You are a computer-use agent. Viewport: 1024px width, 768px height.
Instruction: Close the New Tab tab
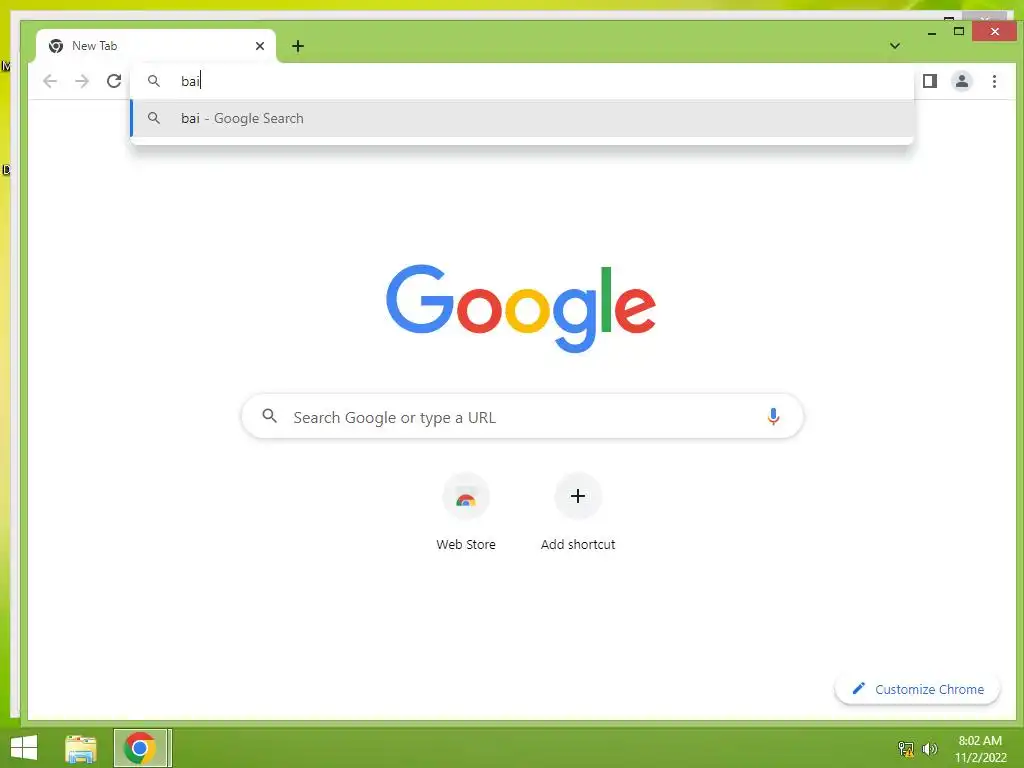(260, 46)
